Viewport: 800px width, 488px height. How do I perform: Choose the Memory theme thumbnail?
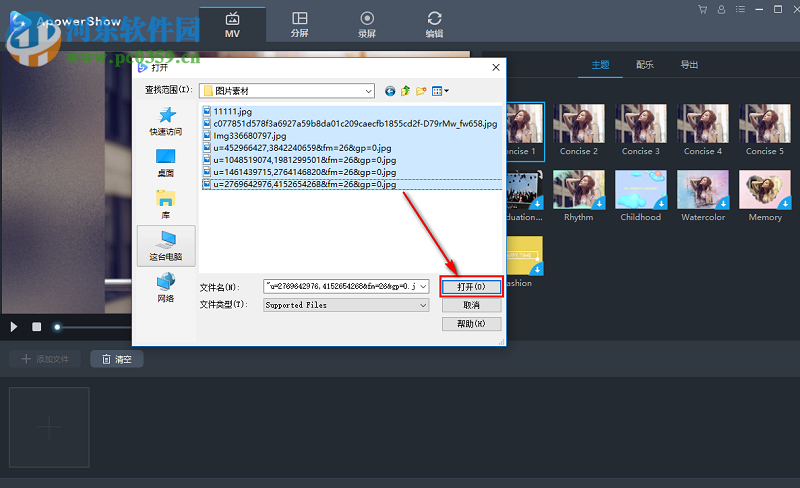point(765,189)
